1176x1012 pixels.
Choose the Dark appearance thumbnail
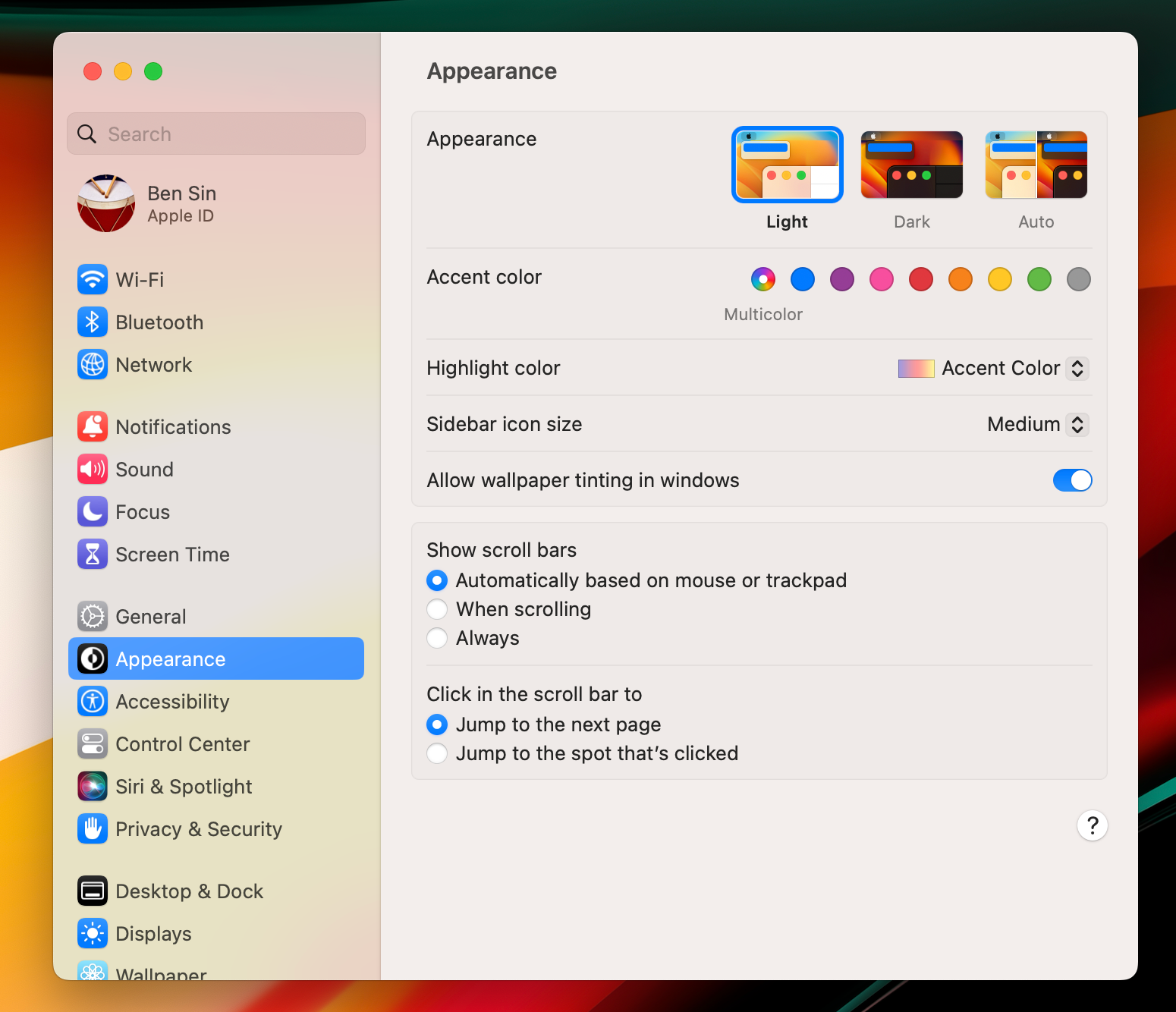912,165
